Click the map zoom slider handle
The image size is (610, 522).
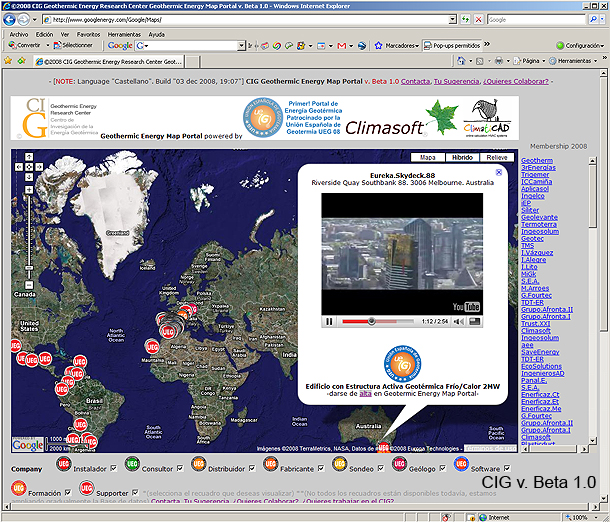click(x=29, y=268)
